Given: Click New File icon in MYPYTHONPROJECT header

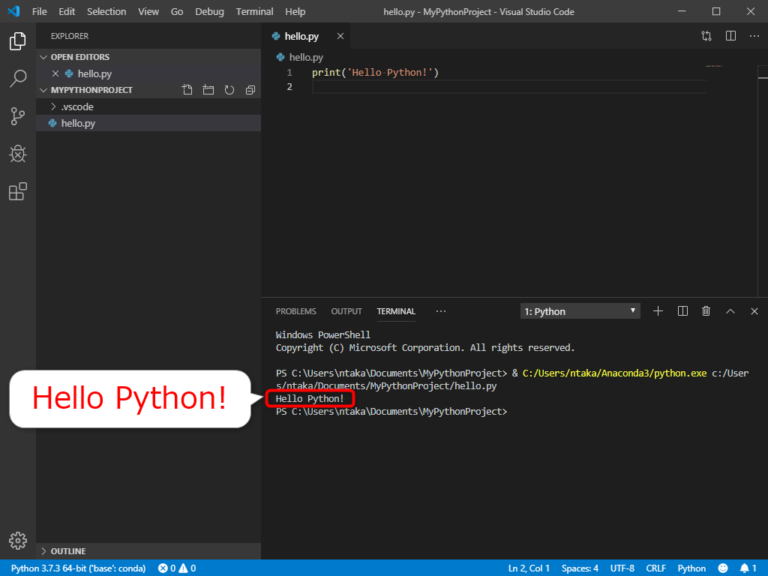Looking at the screenshot, I should click(187, 90).
